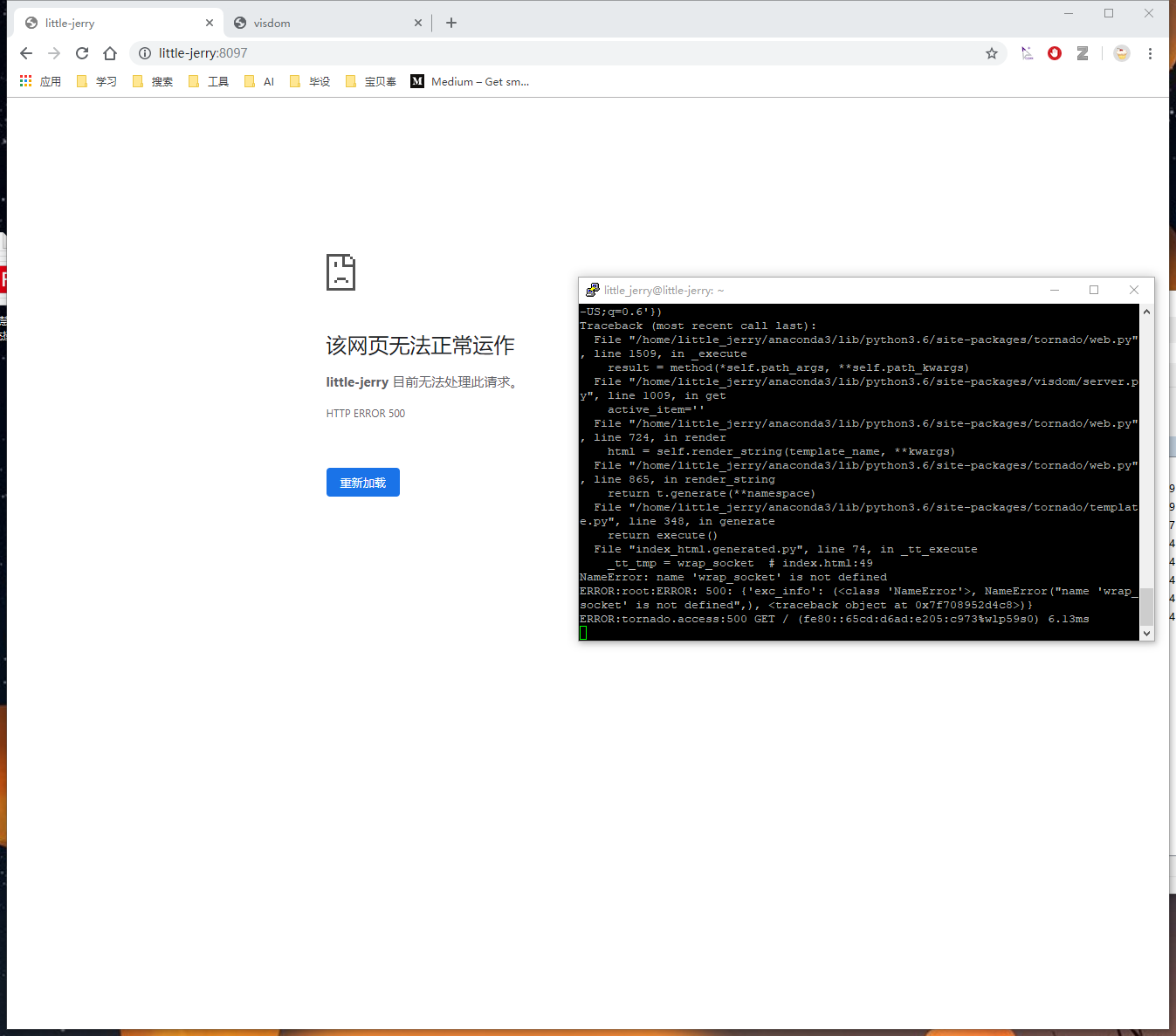1176x1036 pixels.
Task: Open the Chrome three-dot menu
Action: pyautogui.click(x=1151, y=52)
